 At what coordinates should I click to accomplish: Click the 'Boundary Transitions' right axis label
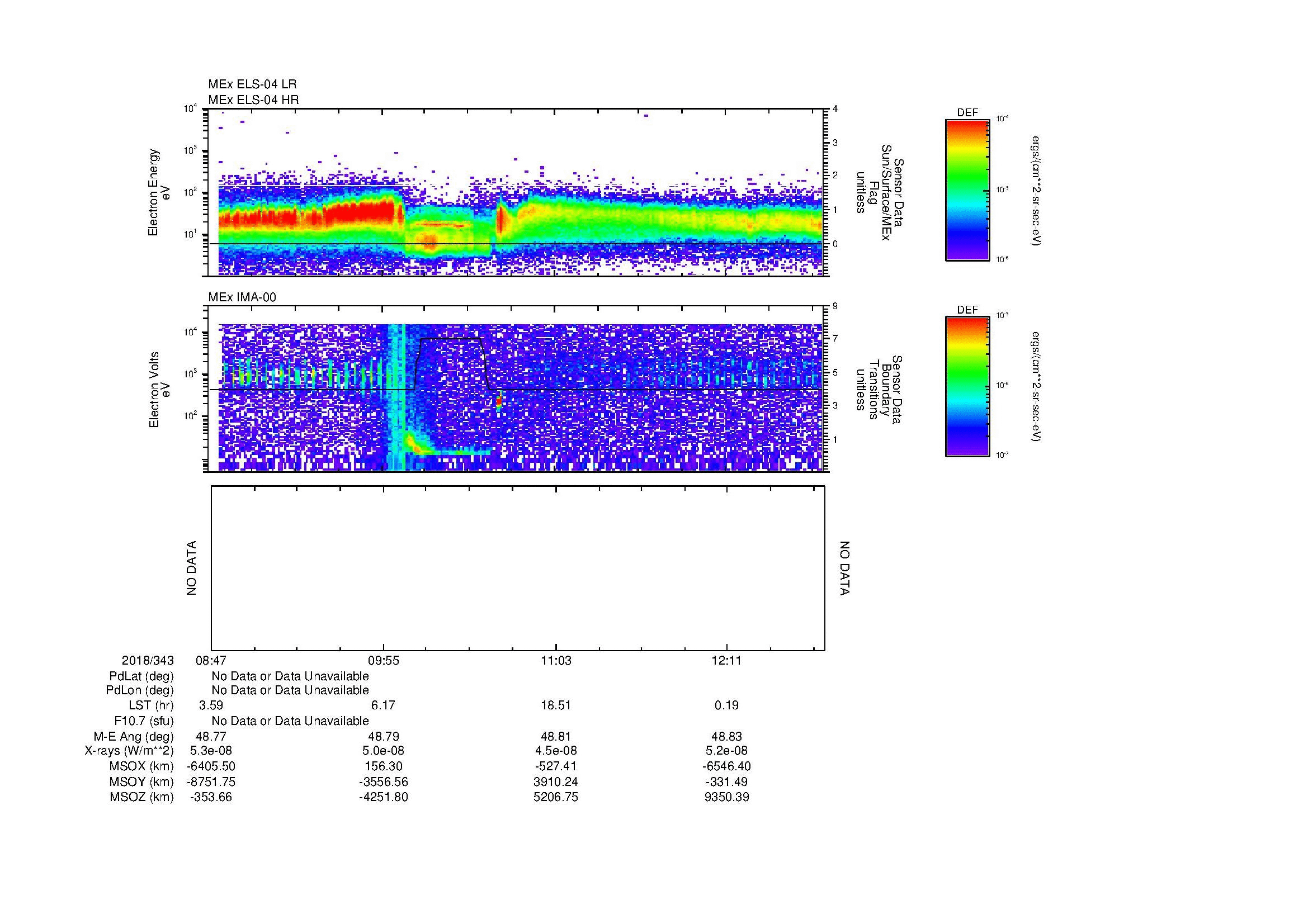click(x=880, y=390)
